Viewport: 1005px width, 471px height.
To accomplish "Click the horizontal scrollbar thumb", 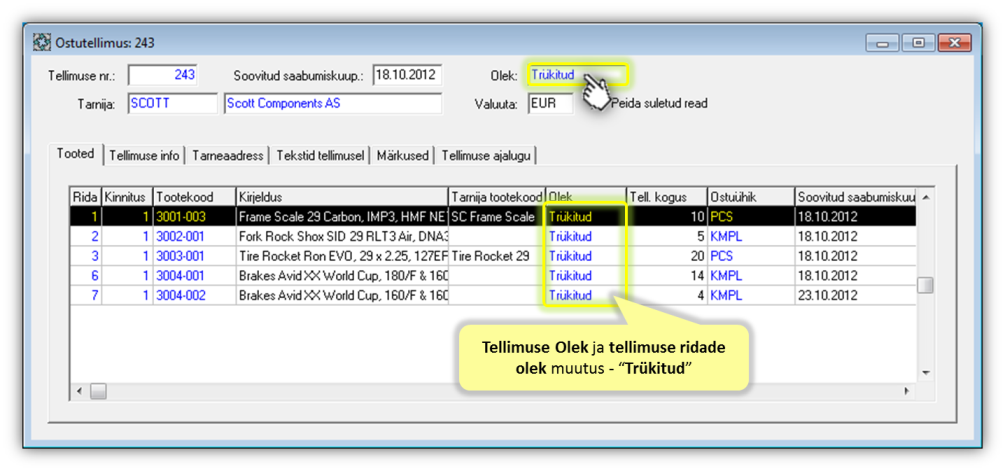I will pos(98,390).
